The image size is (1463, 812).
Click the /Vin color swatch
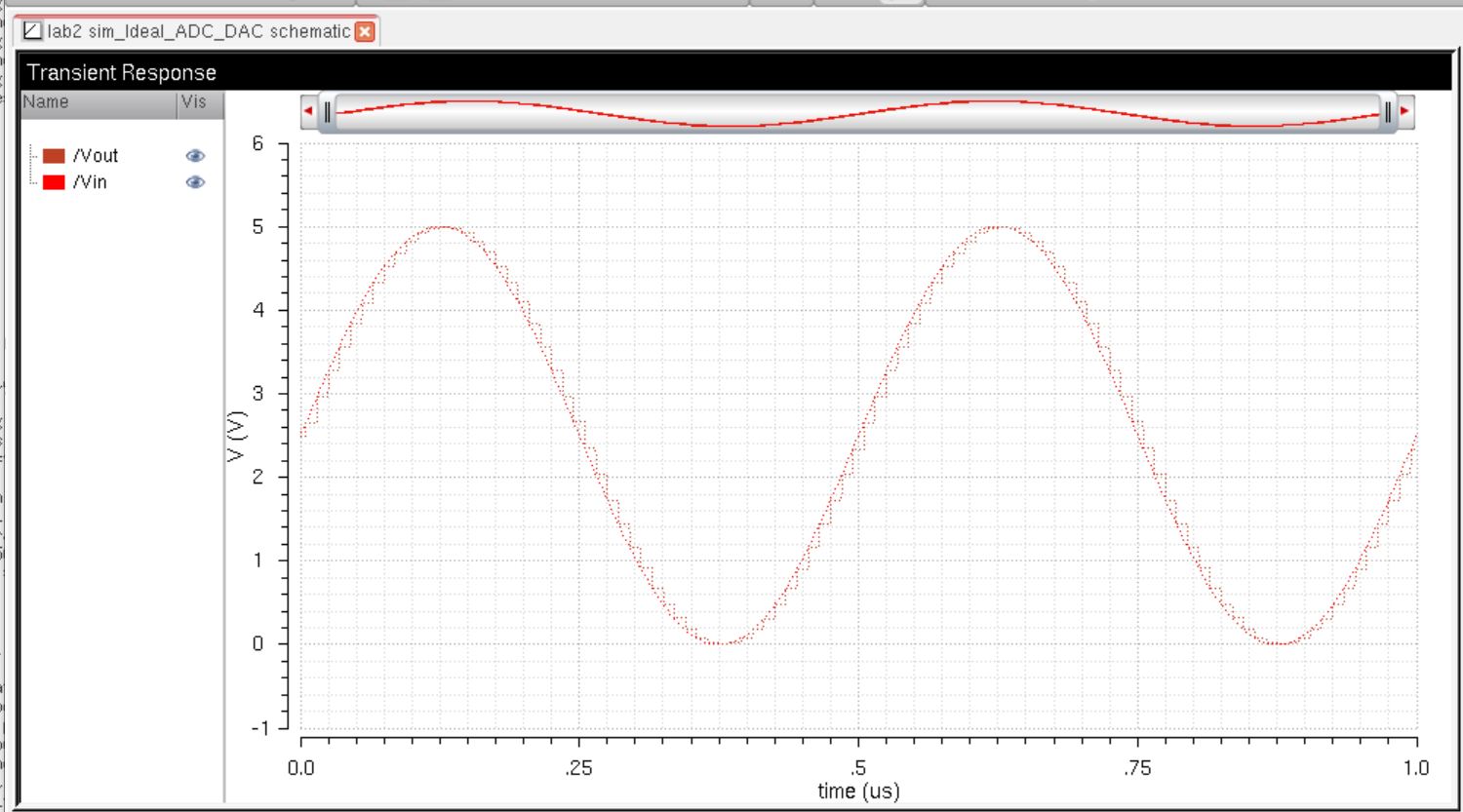click(54, 182)
